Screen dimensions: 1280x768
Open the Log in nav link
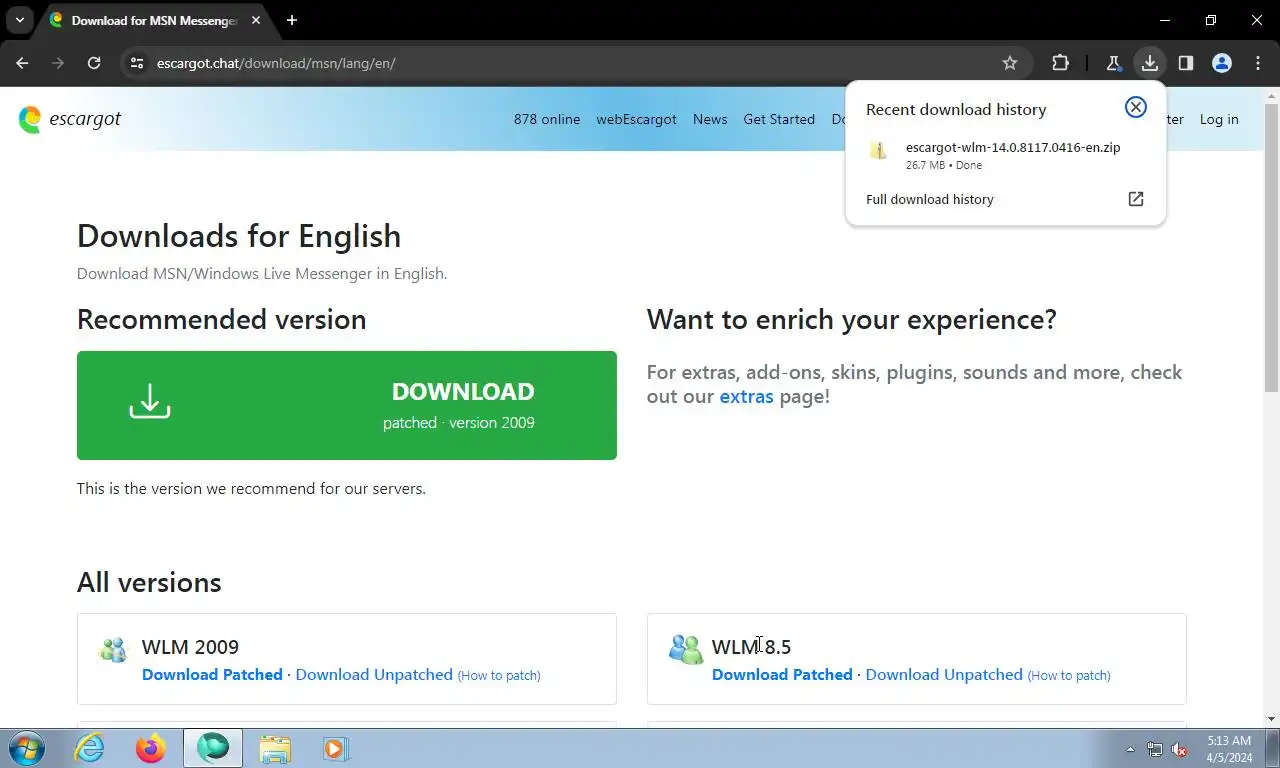coord(1219,119)
